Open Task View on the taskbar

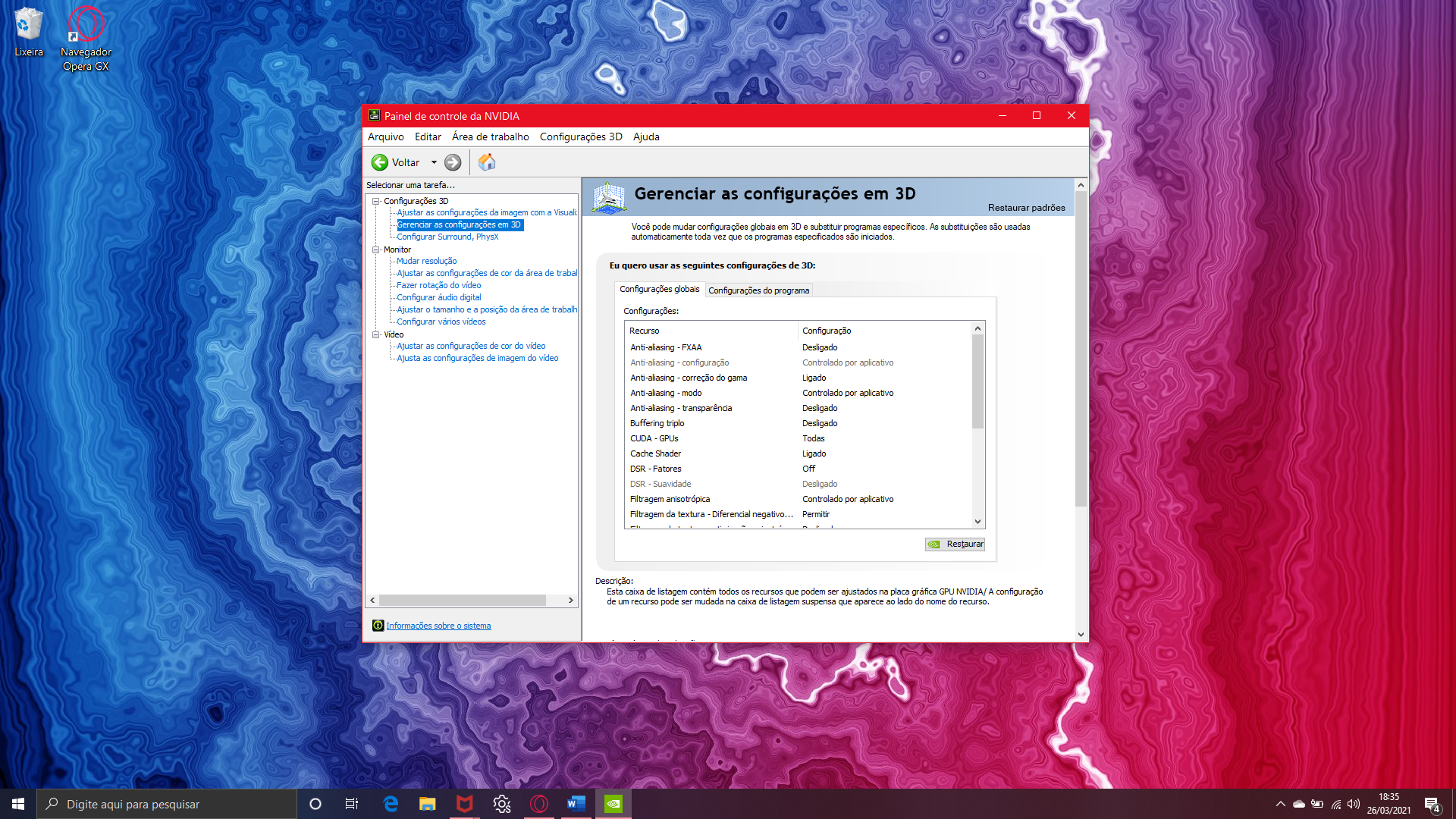pyautogui.click(x=352, y=804)
